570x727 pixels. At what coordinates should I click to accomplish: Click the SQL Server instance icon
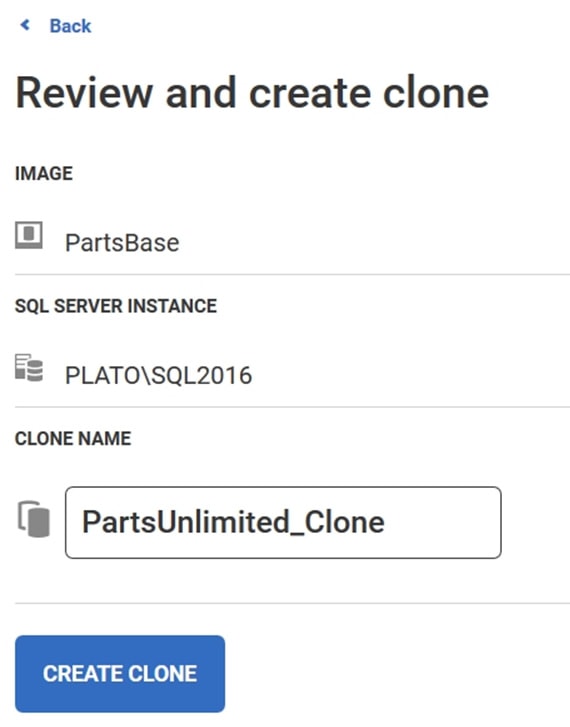pos(29,367)
